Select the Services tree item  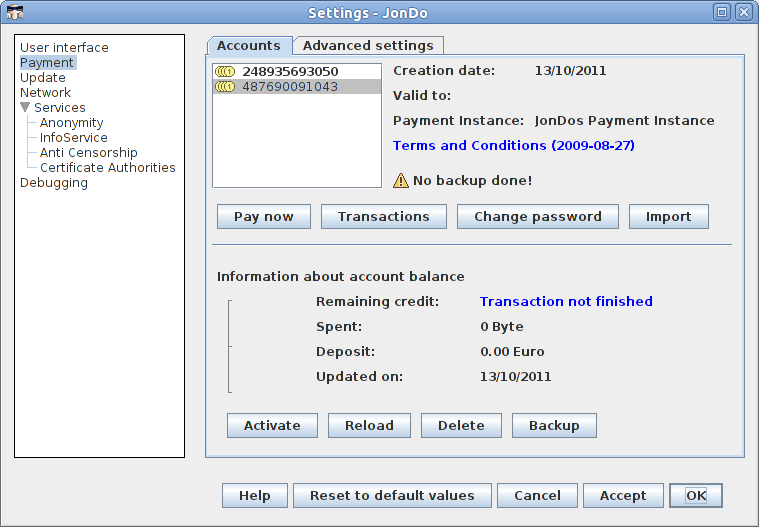point(60,107)
